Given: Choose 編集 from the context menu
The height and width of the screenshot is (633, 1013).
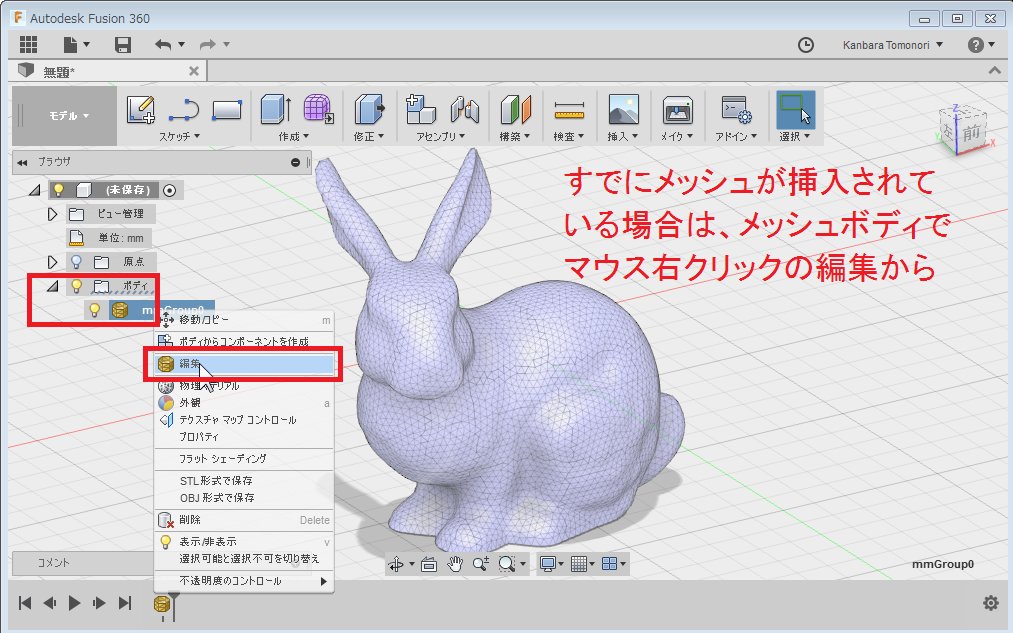Looking at the screenshot, I should pyautogui.click(x=244, y=364).
